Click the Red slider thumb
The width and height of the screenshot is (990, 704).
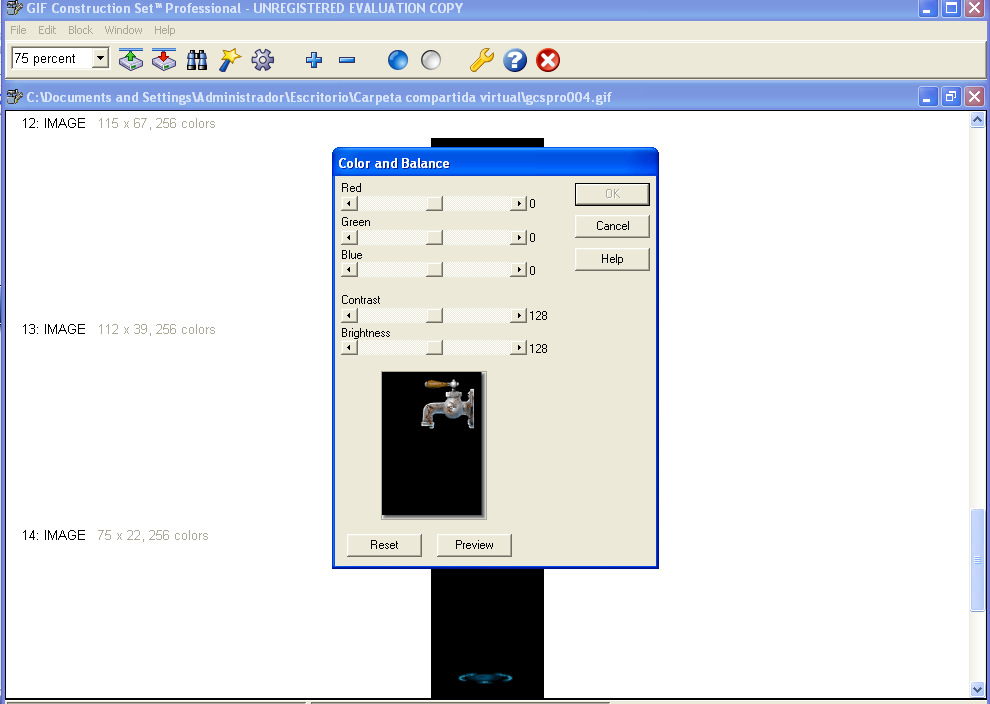coord(434,203)
